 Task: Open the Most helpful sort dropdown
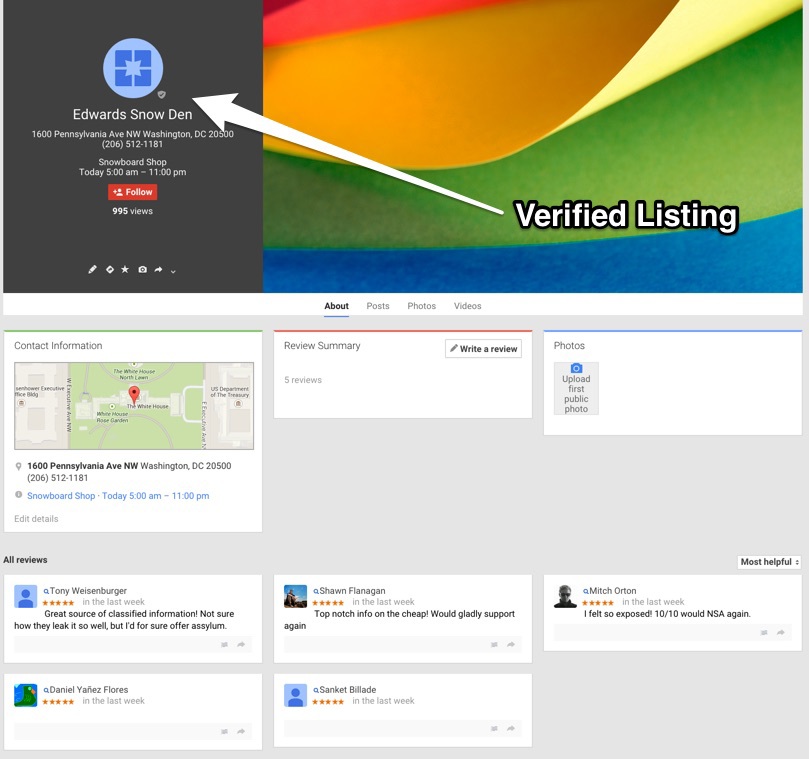tap(768, 562)
